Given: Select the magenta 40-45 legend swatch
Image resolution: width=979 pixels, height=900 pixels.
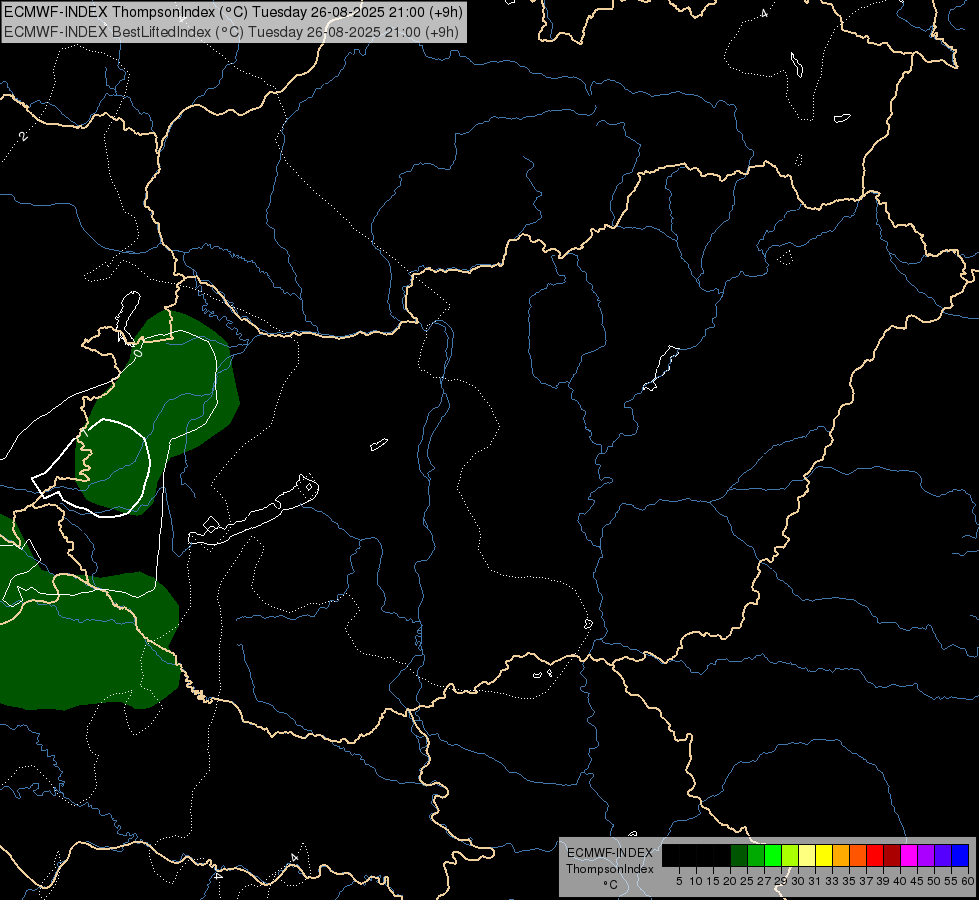Looking at the screenshot, I should click(x=909, y=855).
